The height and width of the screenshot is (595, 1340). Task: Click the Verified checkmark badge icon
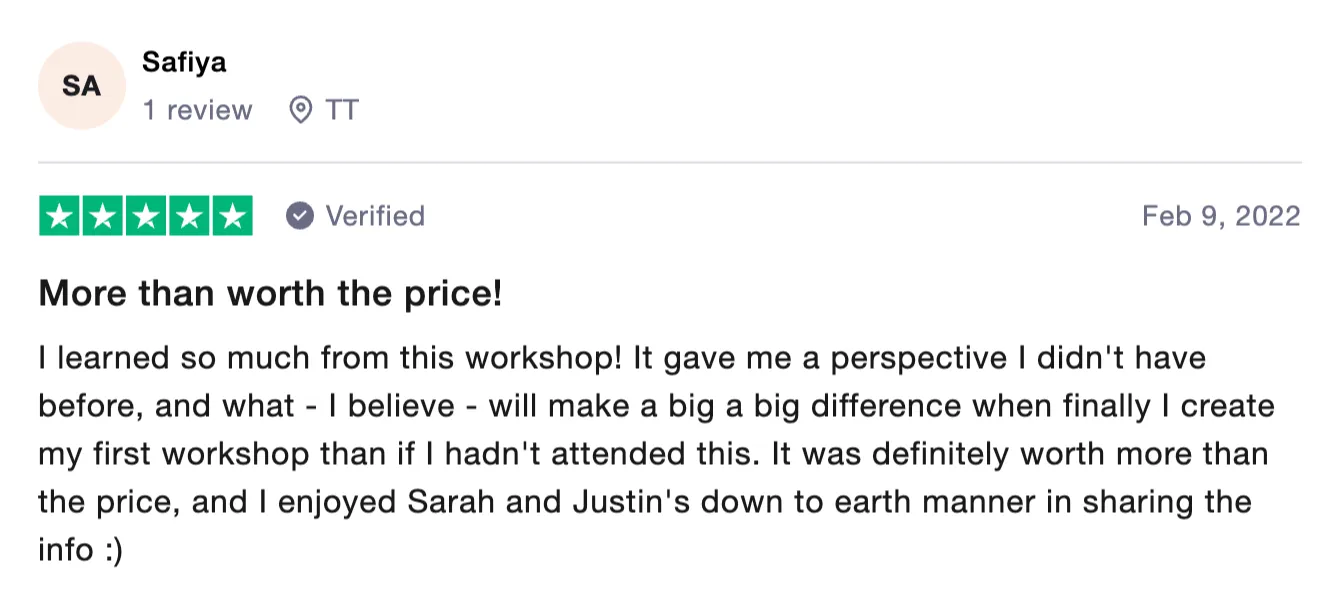pyautogui.click(x=300, y=216)
